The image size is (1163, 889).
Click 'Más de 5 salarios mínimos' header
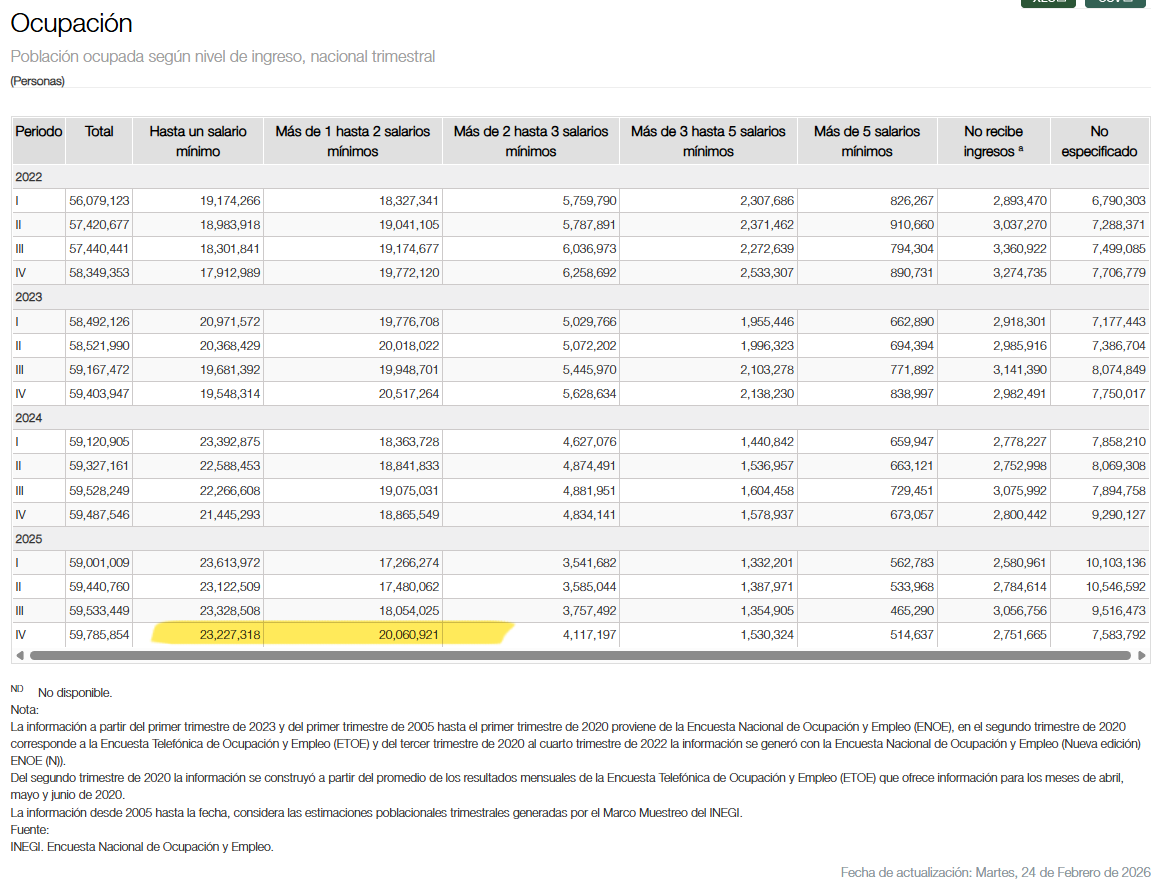point(867,141)
